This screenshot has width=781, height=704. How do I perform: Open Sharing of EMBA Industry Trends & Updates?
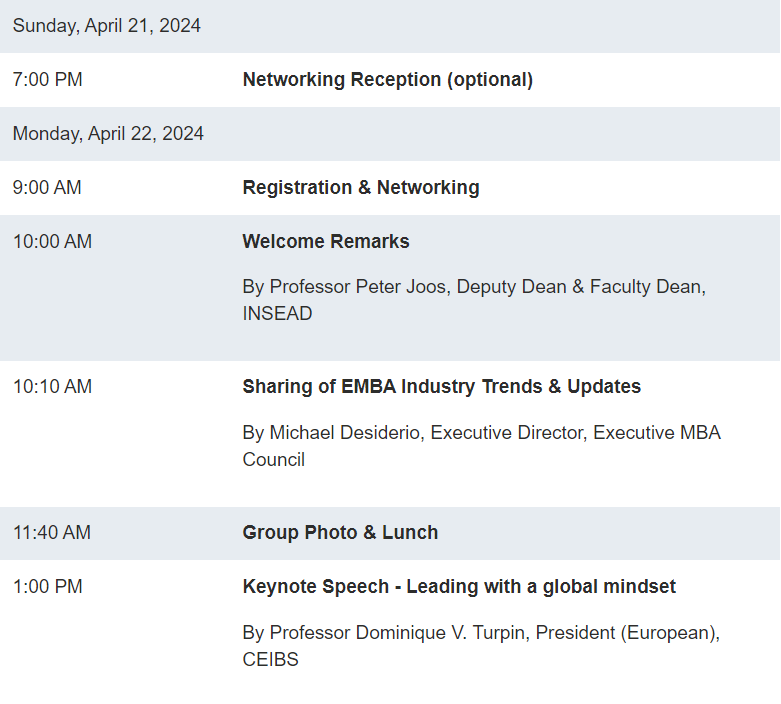coord(441,387)
